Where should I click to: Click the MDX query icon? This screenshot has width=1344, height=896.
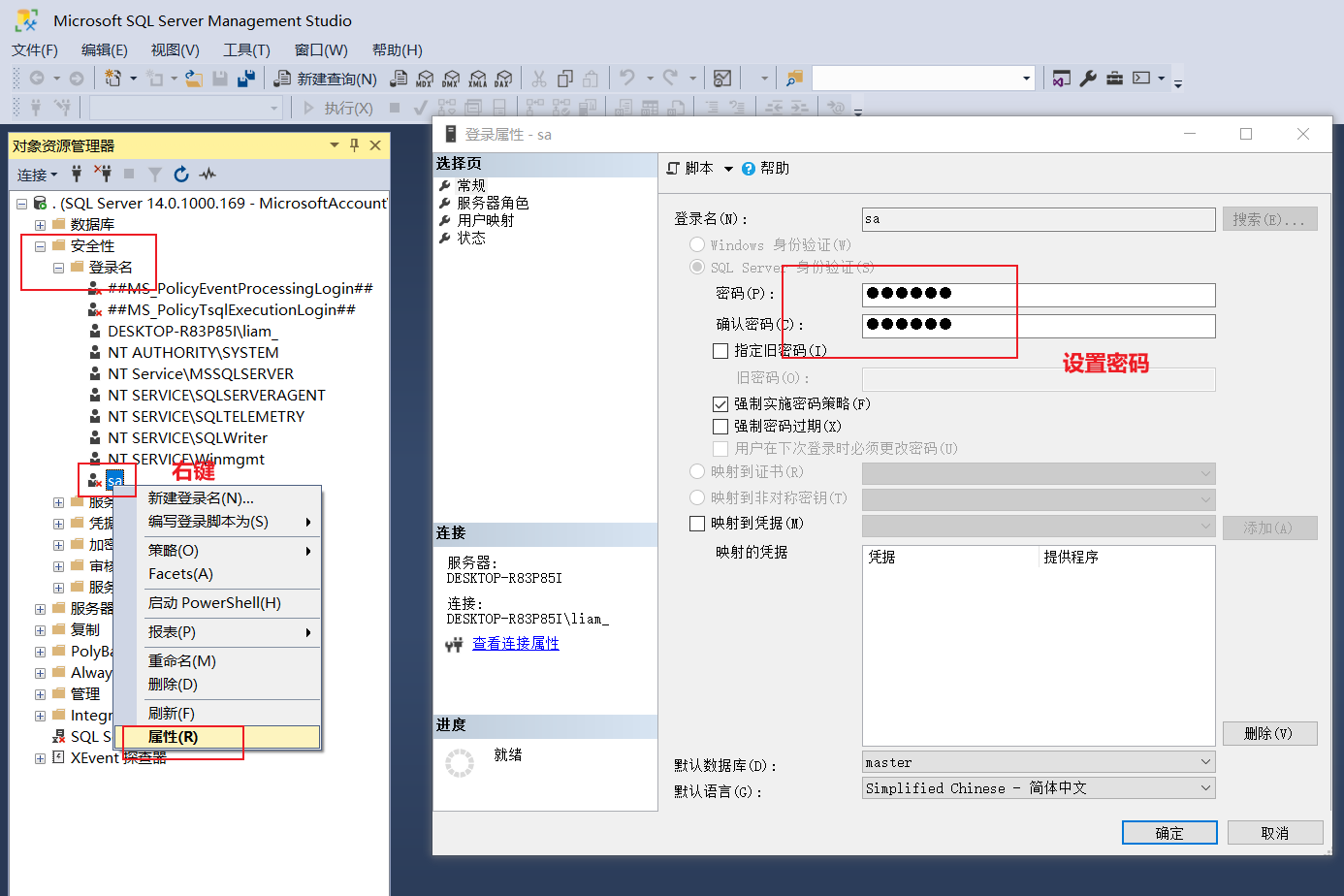[x=425, y=79]
